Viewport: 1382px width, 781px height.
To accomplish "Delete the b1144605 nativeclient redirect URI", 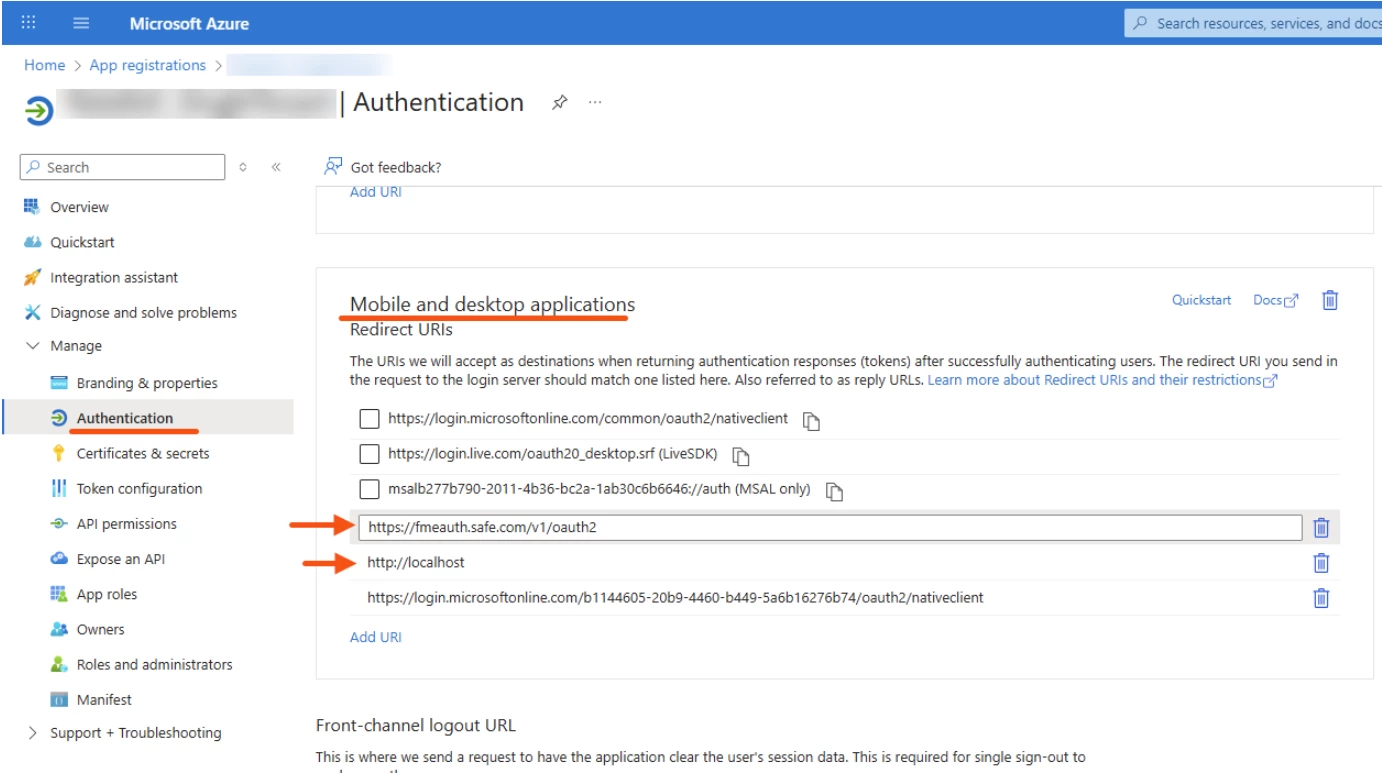I will 1321,598.
